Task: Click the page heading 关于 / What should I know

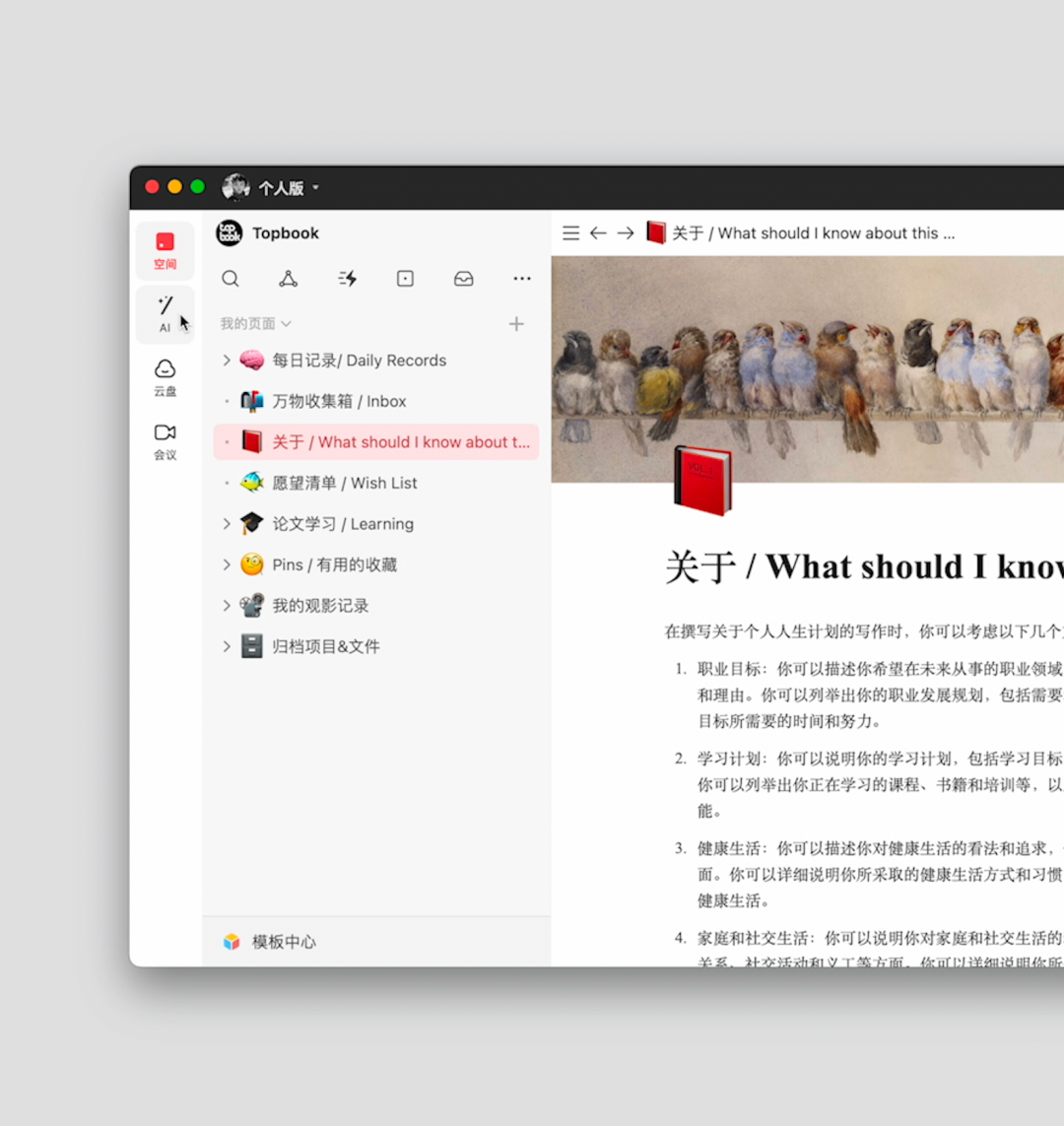Action: pos(864,566)
